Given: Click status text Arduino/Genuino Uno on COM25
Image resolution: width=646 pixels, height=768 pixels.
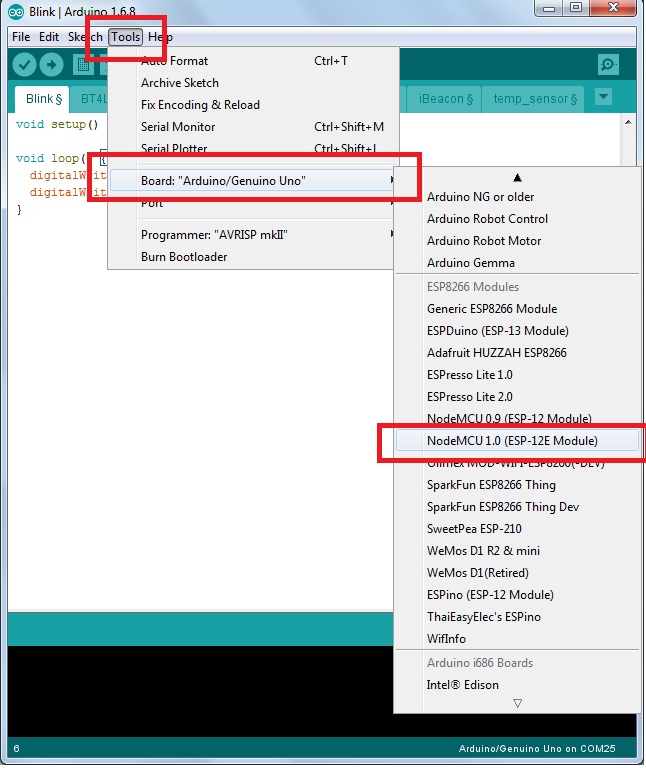Looking at the screenshot, I should [537, 748].
